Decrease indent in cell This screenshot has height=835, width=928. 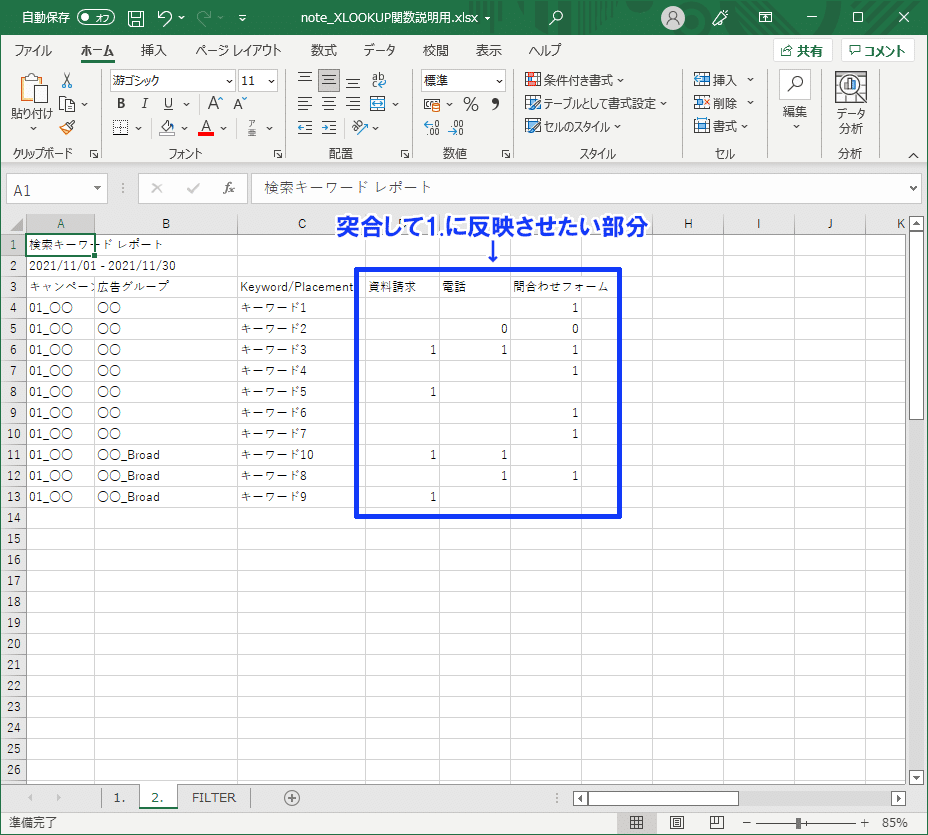[x=305, y=128]
